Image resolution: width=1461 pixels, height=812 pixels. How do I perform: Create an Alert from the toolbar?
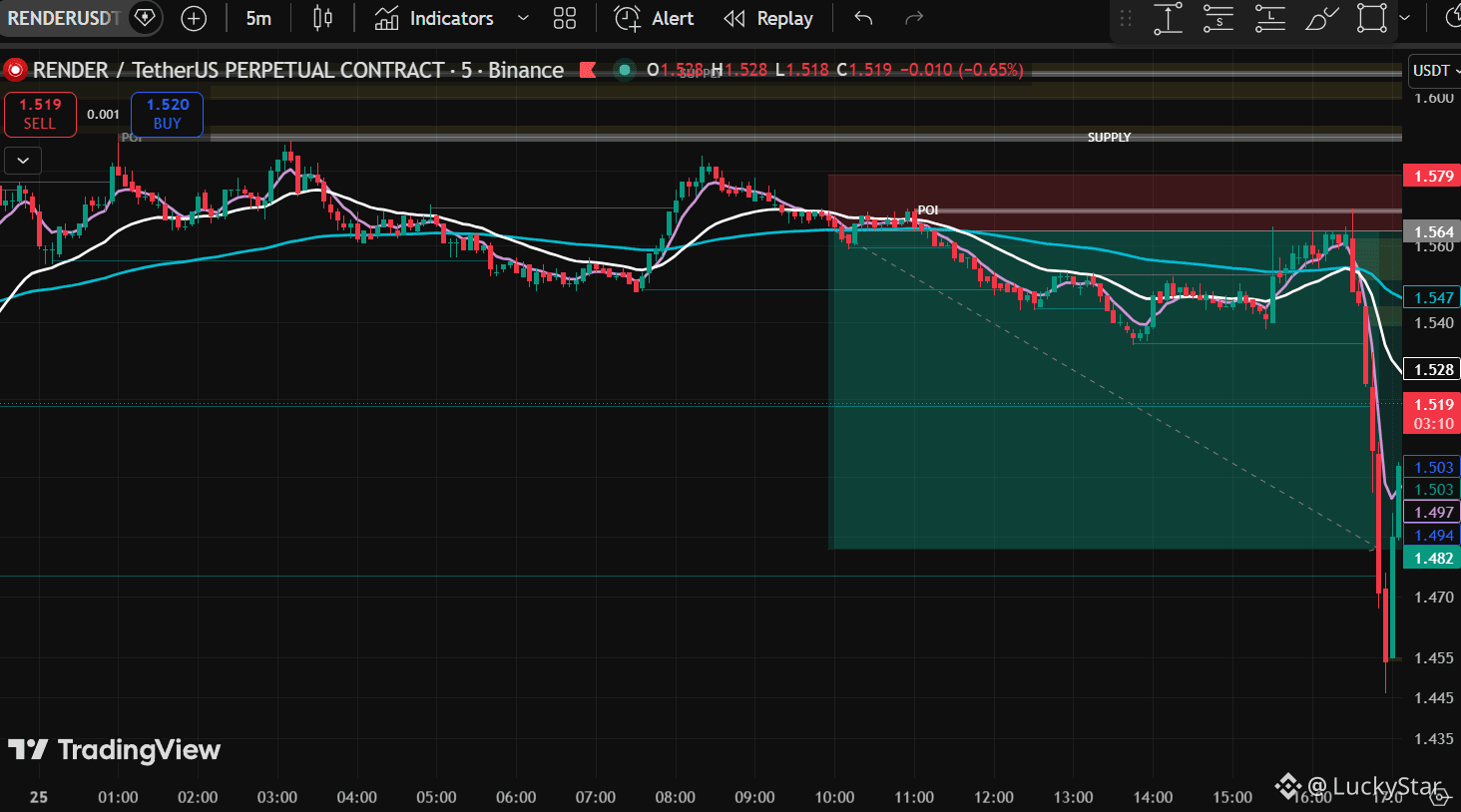pyautogui.click(x=655, y=18)
